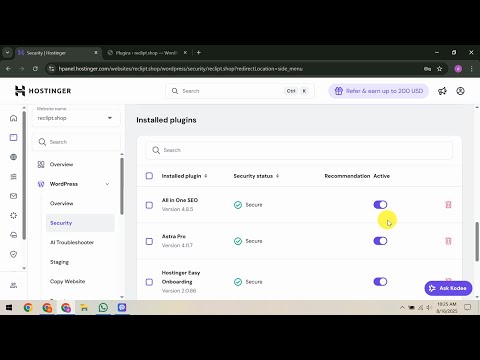The width and height of the screenshot is (480, 360).
Task: Open the taskbar clock showing 10:25 AM
Action: 447,307
